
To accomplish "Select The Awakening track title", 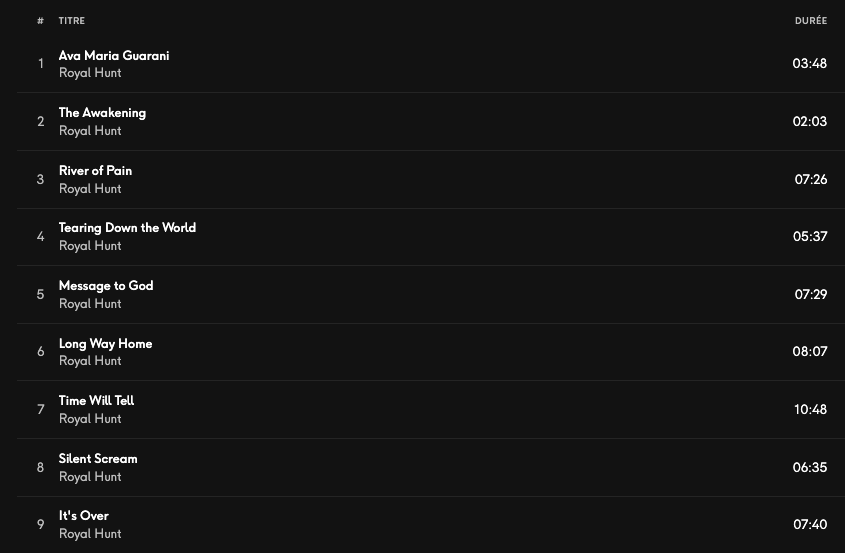I will [x=102, y=113].
